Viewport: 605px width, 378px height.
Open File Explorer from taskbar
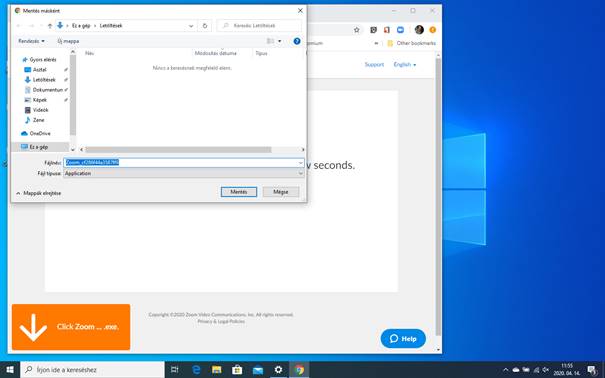coord(217,370)
